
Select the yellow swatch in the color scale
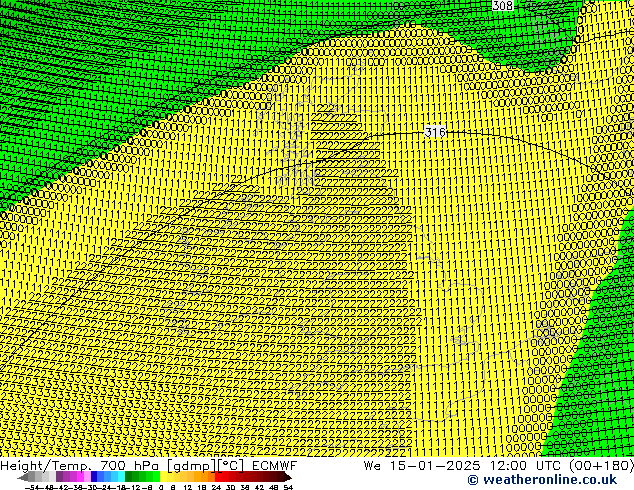[x=170, y=477]
